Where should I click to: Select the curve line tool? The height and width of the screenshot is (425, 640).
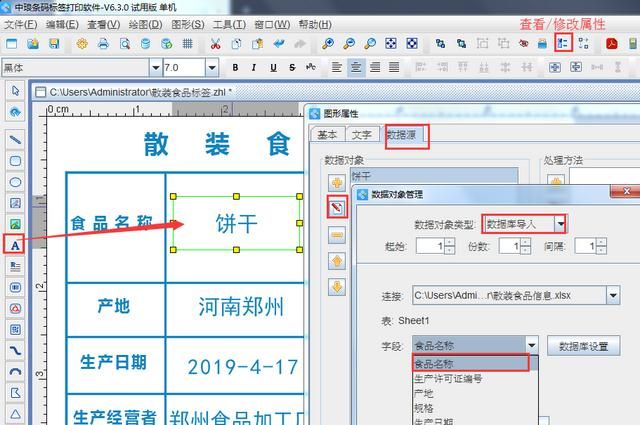click(15, 351)
